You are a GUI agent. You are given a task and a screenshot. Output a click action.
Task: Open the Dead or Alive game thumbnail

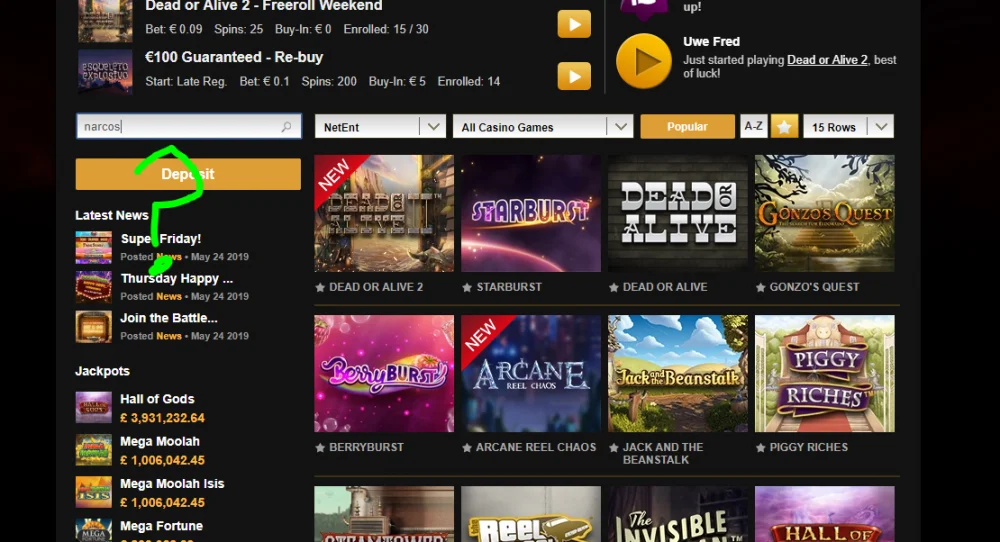(678, 214)
